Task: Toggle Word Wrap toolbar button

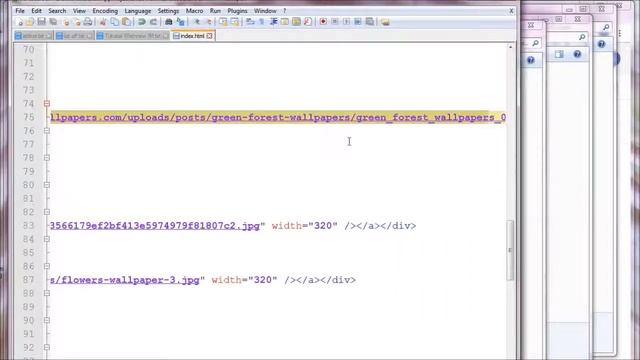Action: 250,22
